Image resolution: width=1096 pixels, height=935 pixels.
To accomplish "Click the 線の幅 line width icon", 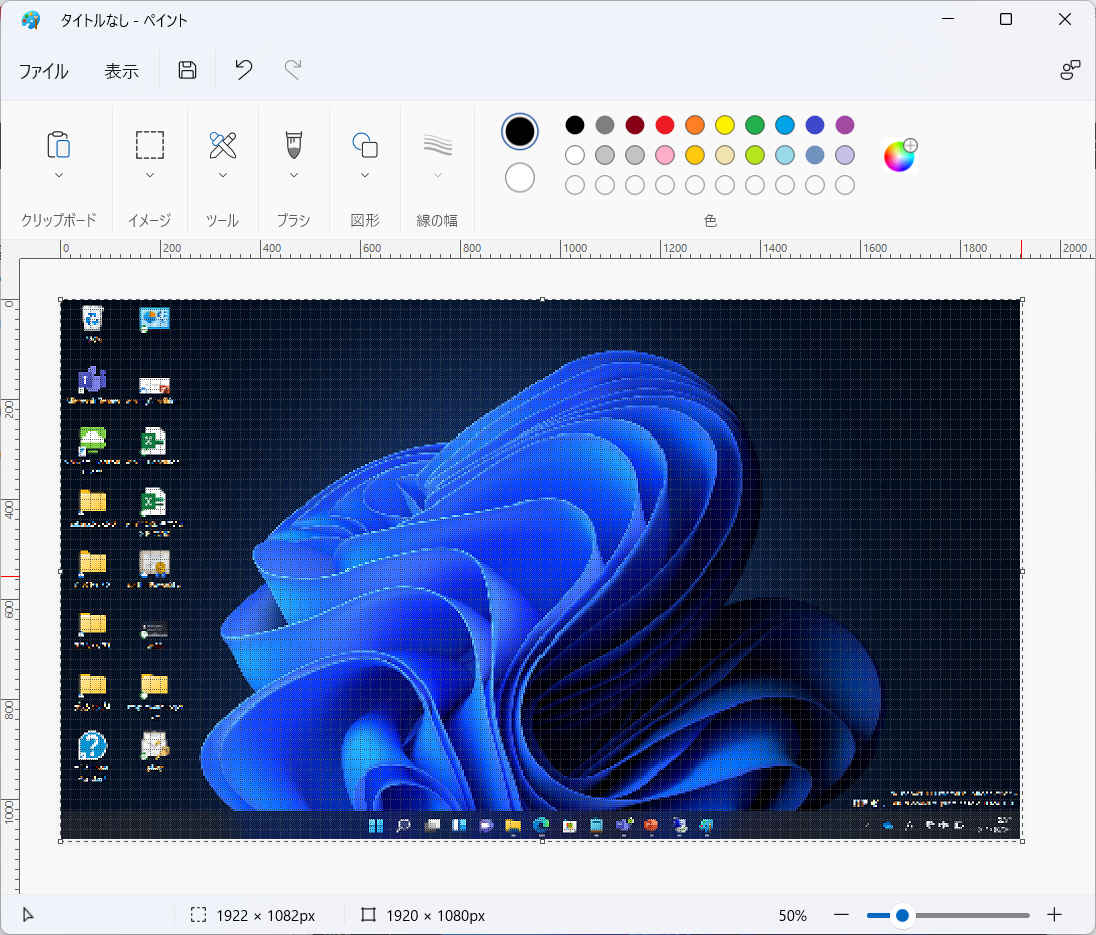I will 438,145.
